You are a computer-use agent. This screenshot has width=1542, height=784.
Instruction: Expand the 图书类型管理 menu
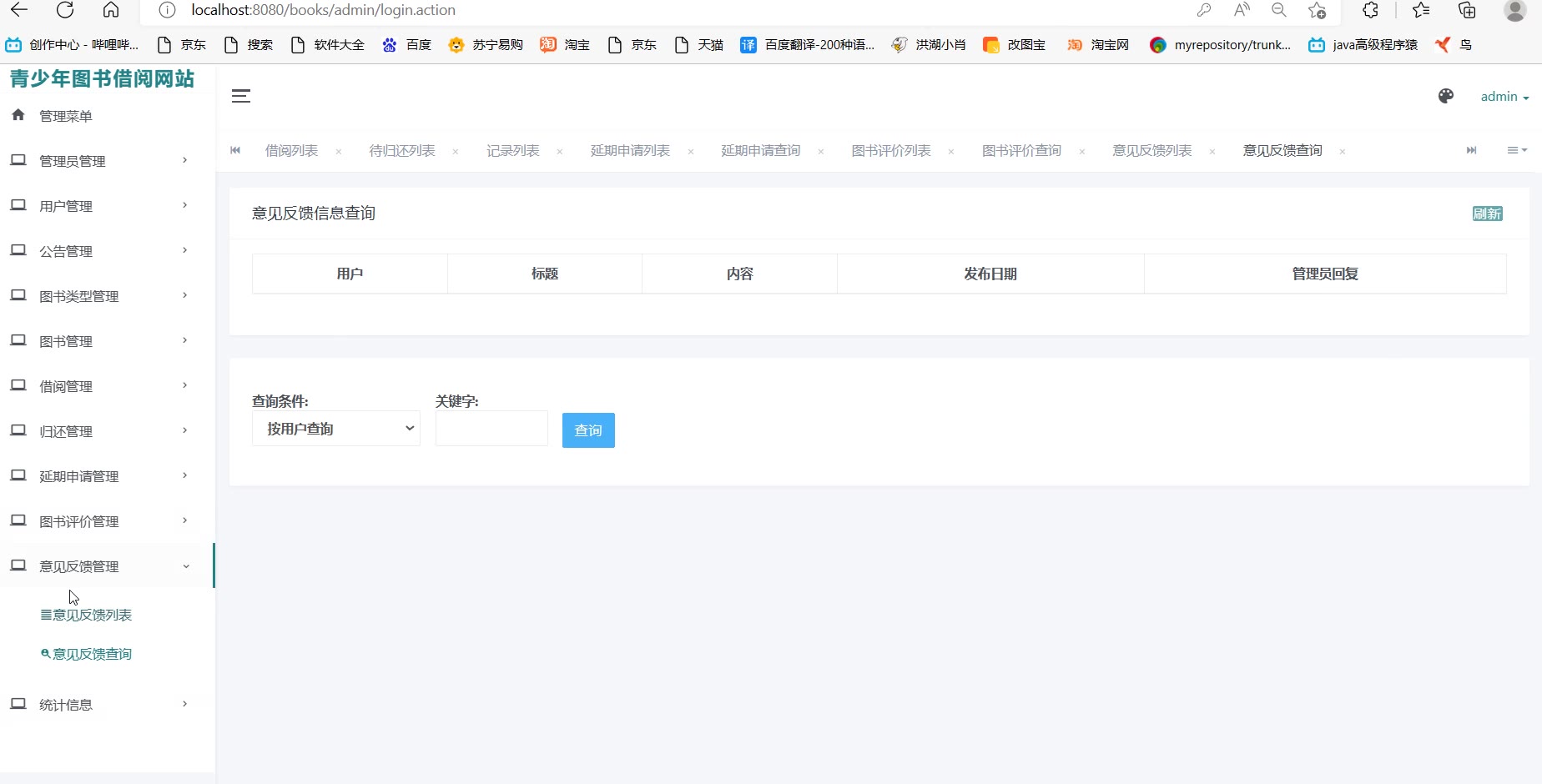pyautogui.click(x=107, y=296)
